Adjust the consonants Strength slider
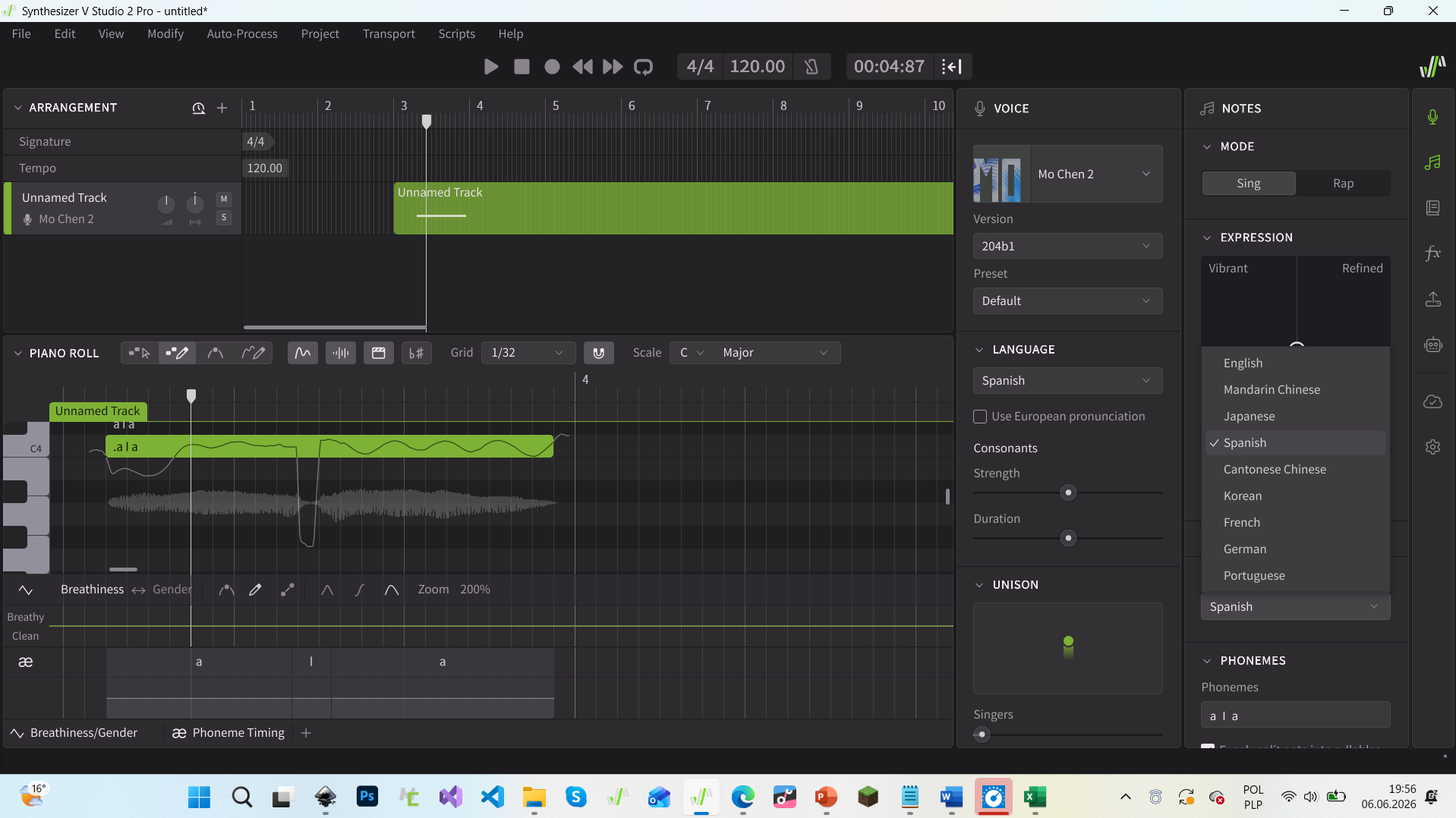1456x818 pixels. 1067,492
